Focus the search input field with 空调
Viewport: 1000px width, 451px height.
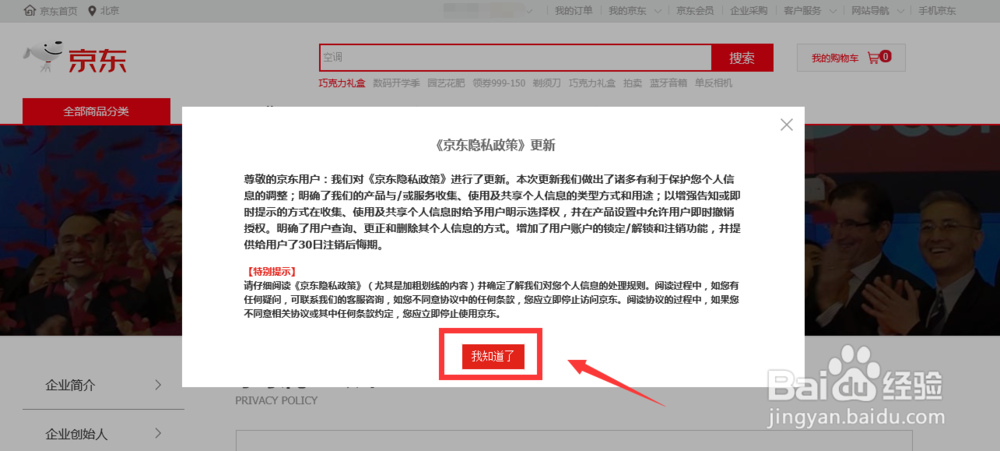pyautogui.click(x=515, y=57)
